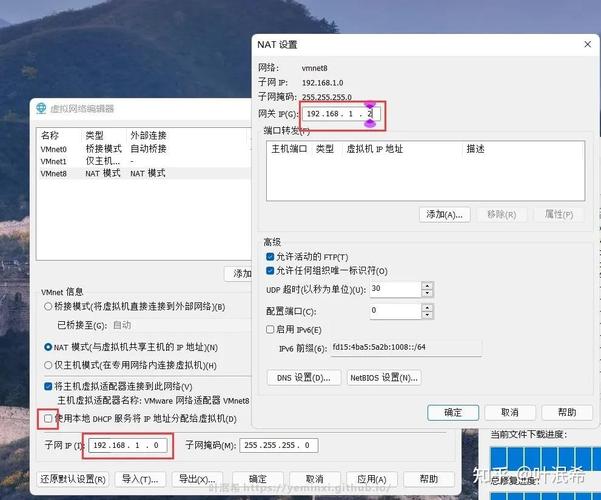Select the VMnet1 row

[144, 161]
